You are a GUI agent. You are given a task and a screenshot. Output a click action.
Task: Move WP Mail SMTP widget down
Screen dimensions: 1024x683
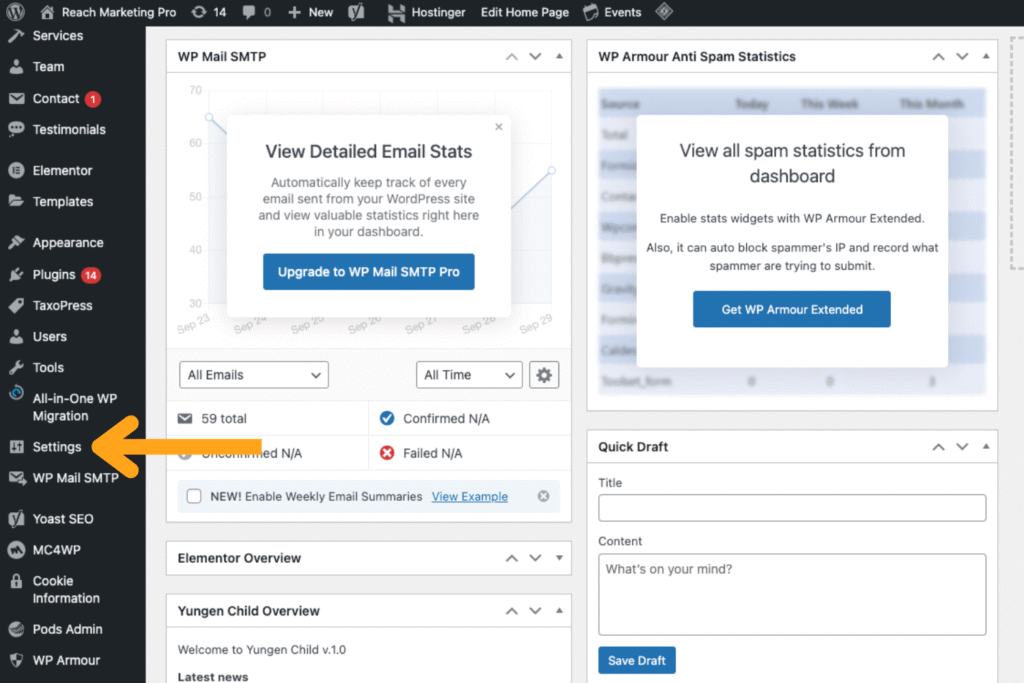point(536,57)
